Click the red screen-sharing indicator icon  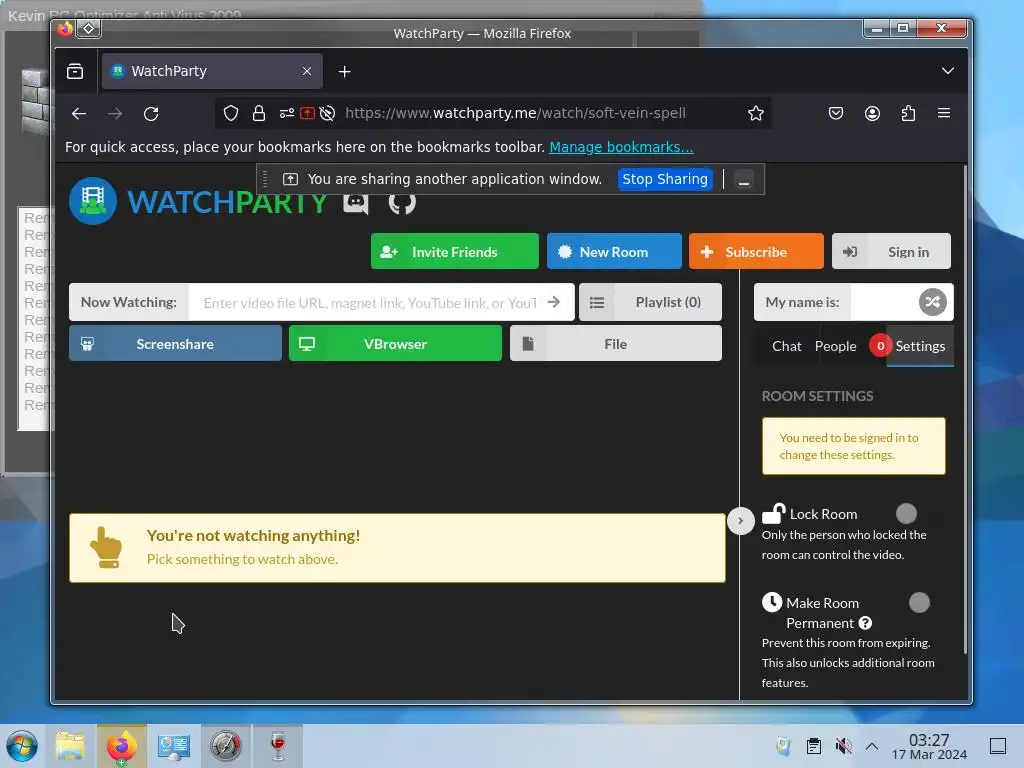tap(307, 113)
